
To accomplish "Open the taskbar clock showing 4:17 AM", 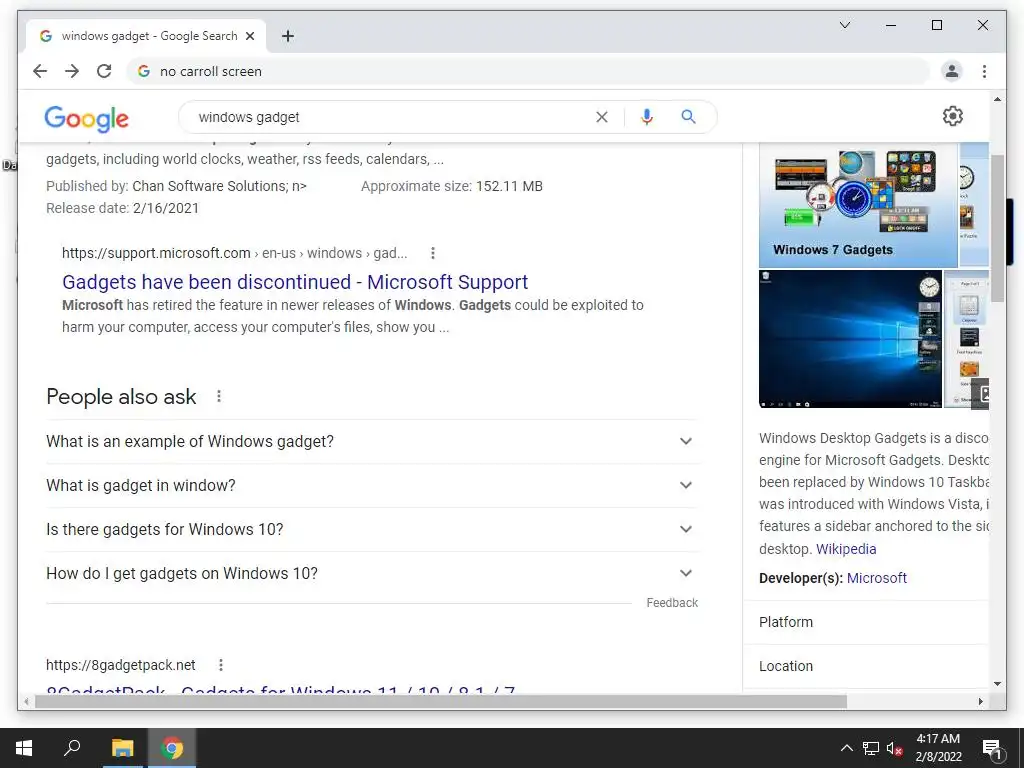I will point(938,748).
